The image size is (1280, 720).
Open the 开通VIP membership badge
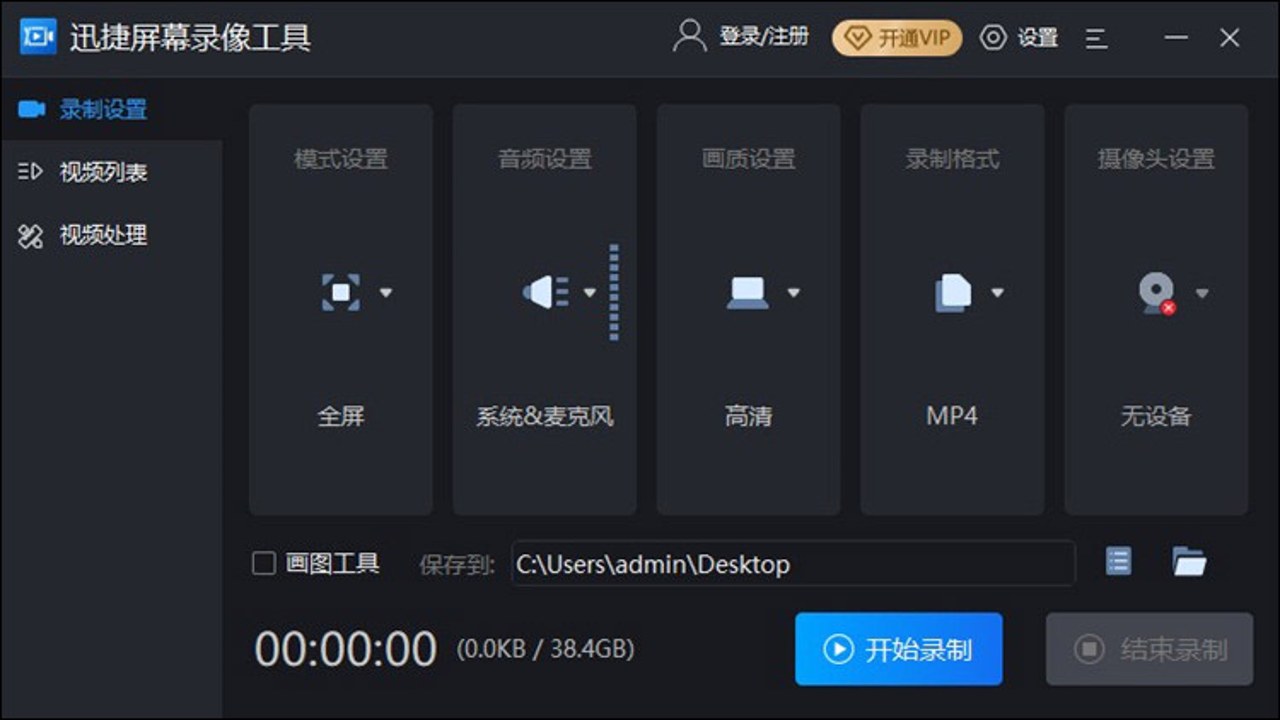point(897,38)
